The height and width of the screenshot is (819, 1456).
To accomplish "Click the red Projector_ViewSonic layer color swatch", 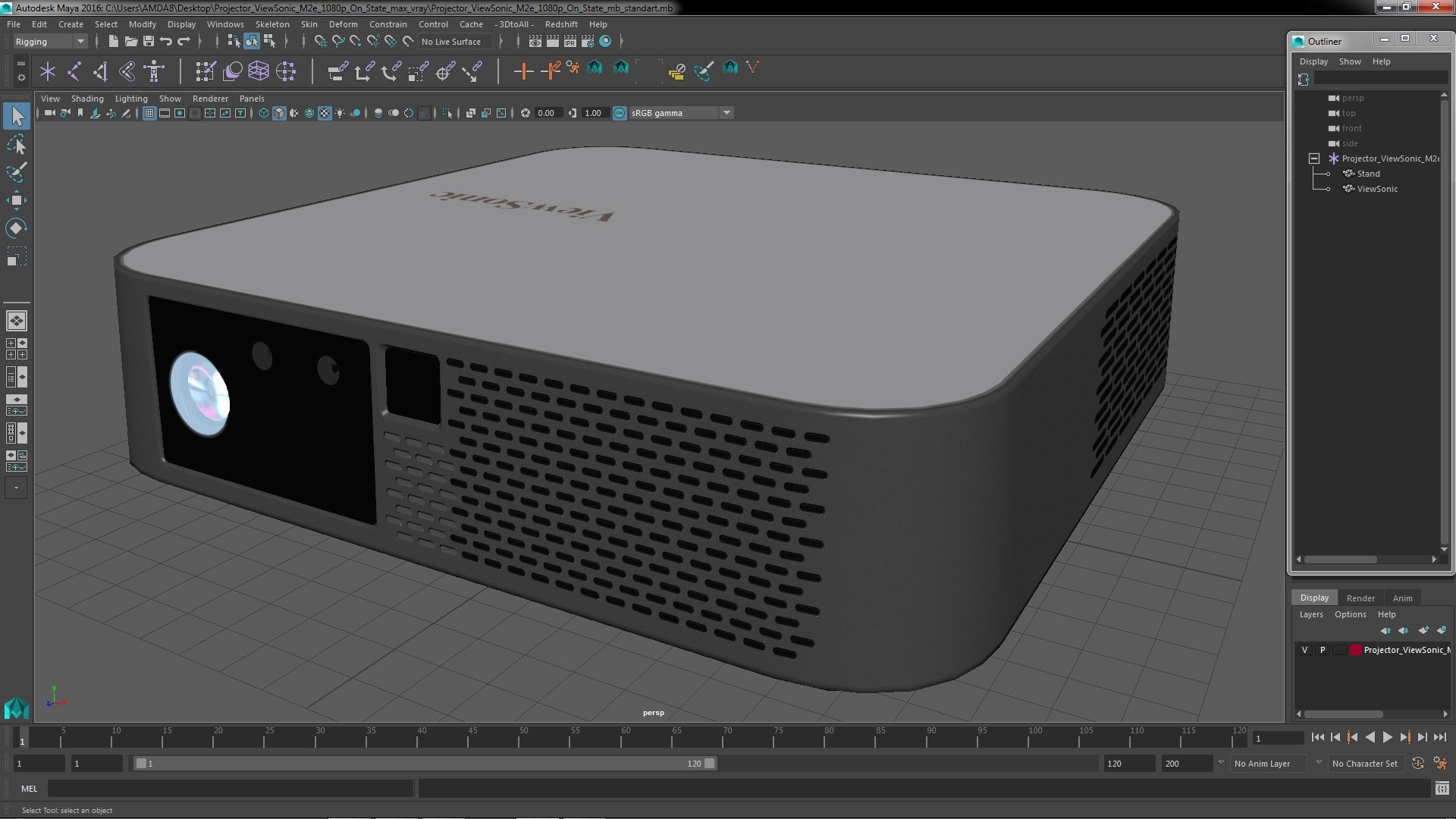I will [x=1355, y=650].
